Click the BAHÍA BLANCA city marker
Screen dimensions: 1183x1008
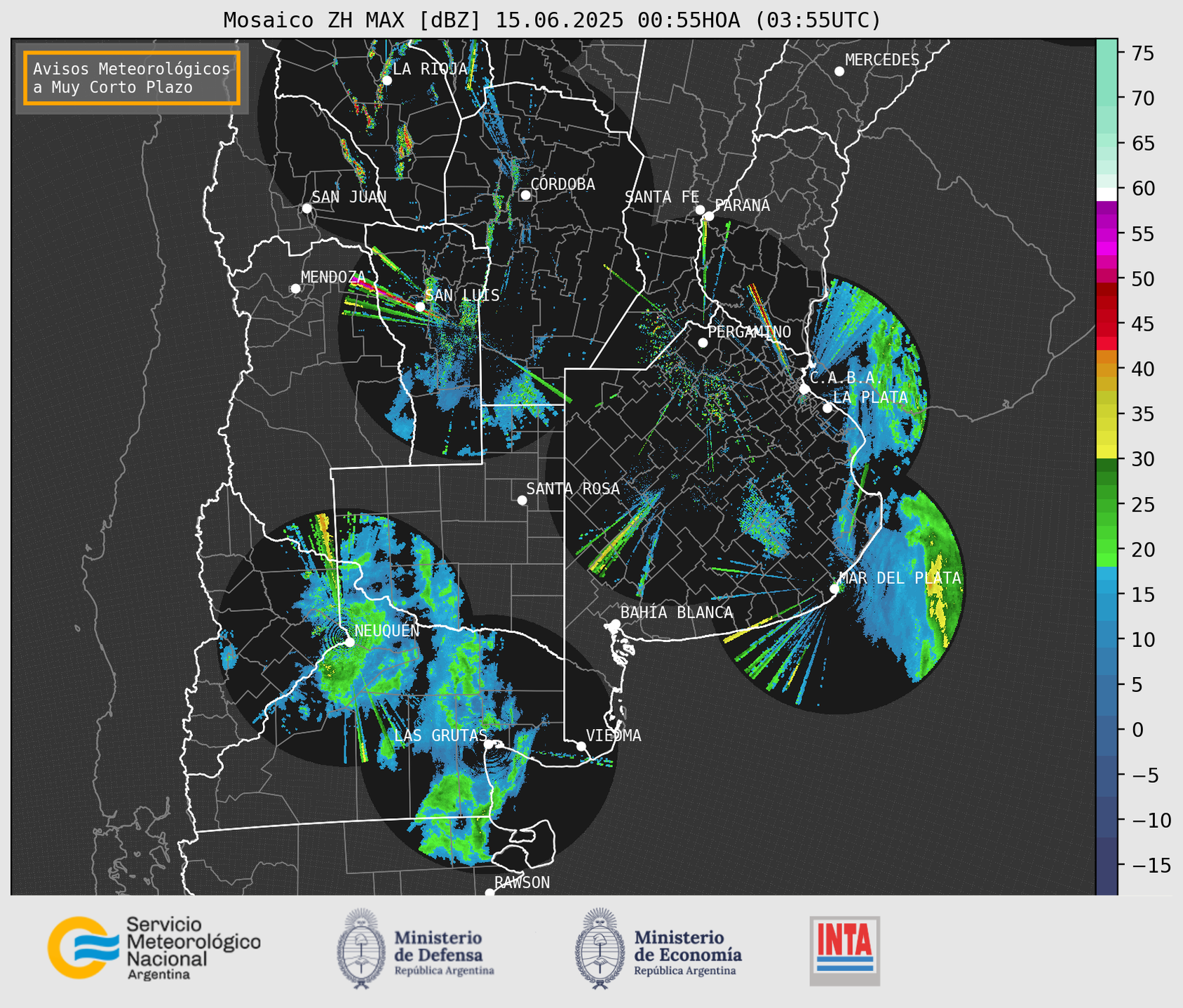tap(615, 624)
